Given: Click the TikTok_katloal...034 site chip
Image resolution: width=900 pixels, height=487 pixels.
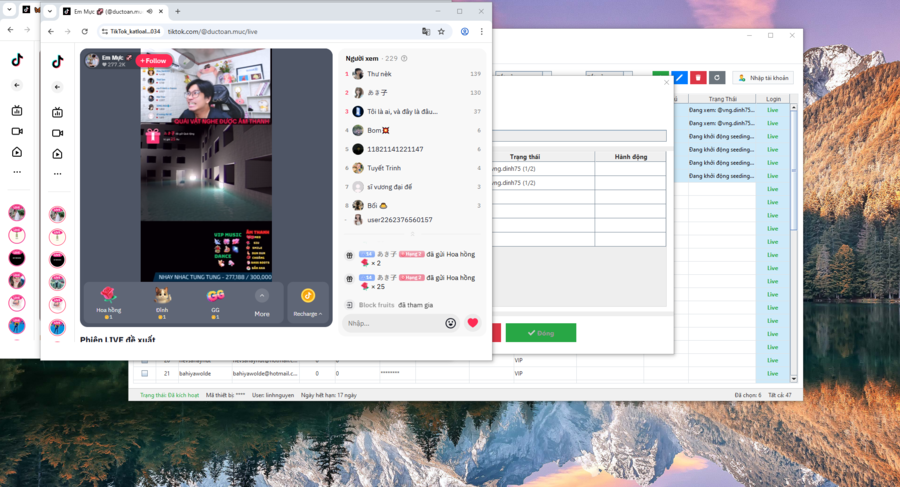Looking at the screenshot, I should tap(130, 32).
